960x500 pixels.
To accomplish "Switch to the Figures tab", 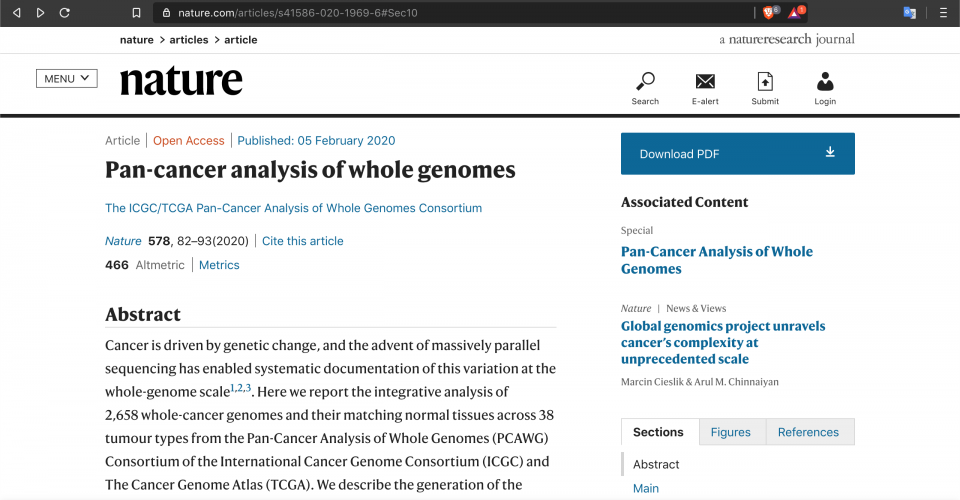I will click(730, 432).
